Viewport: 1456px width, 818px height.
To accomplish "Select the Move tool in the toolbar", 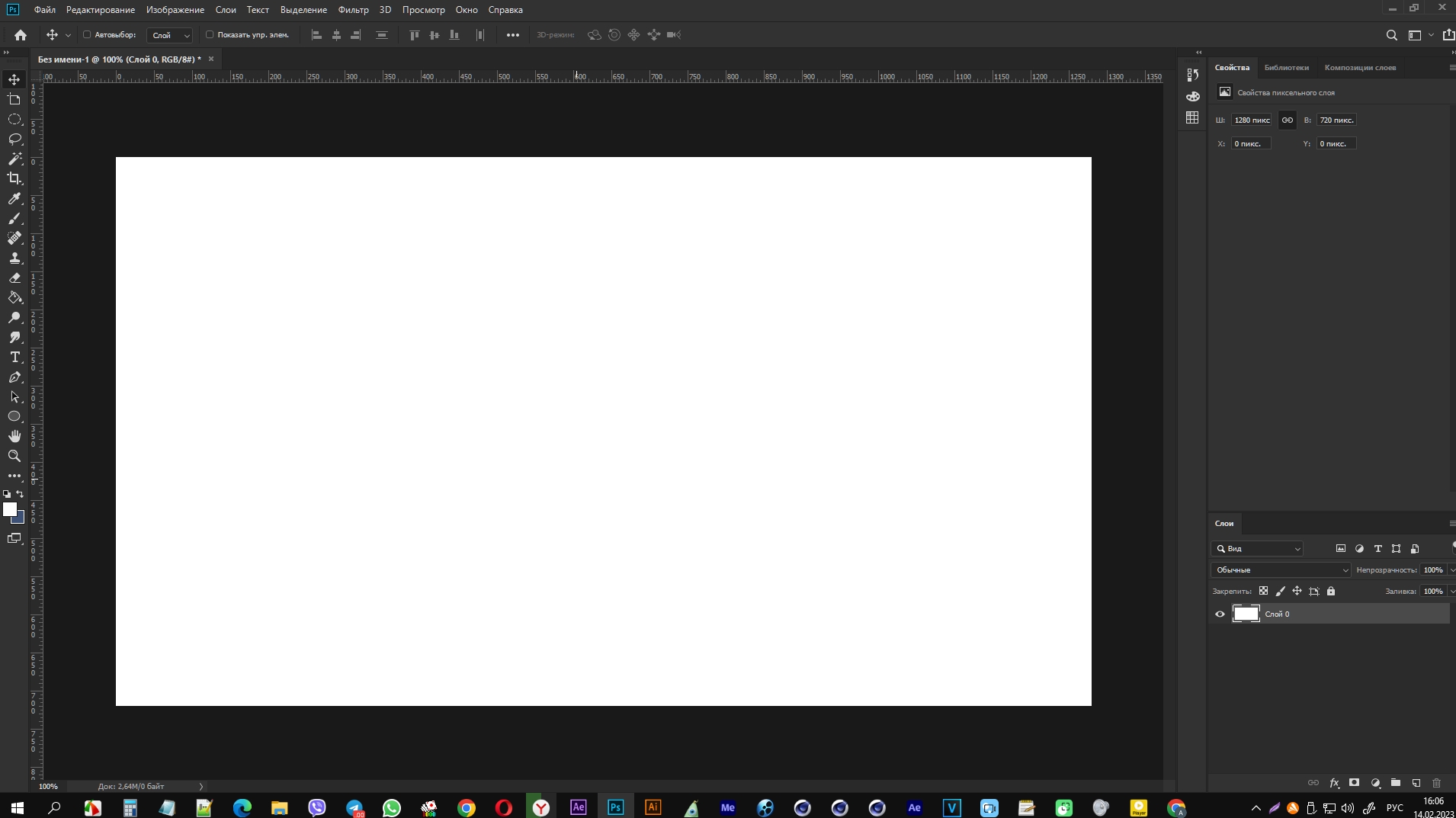I will (x=14, y=79).
